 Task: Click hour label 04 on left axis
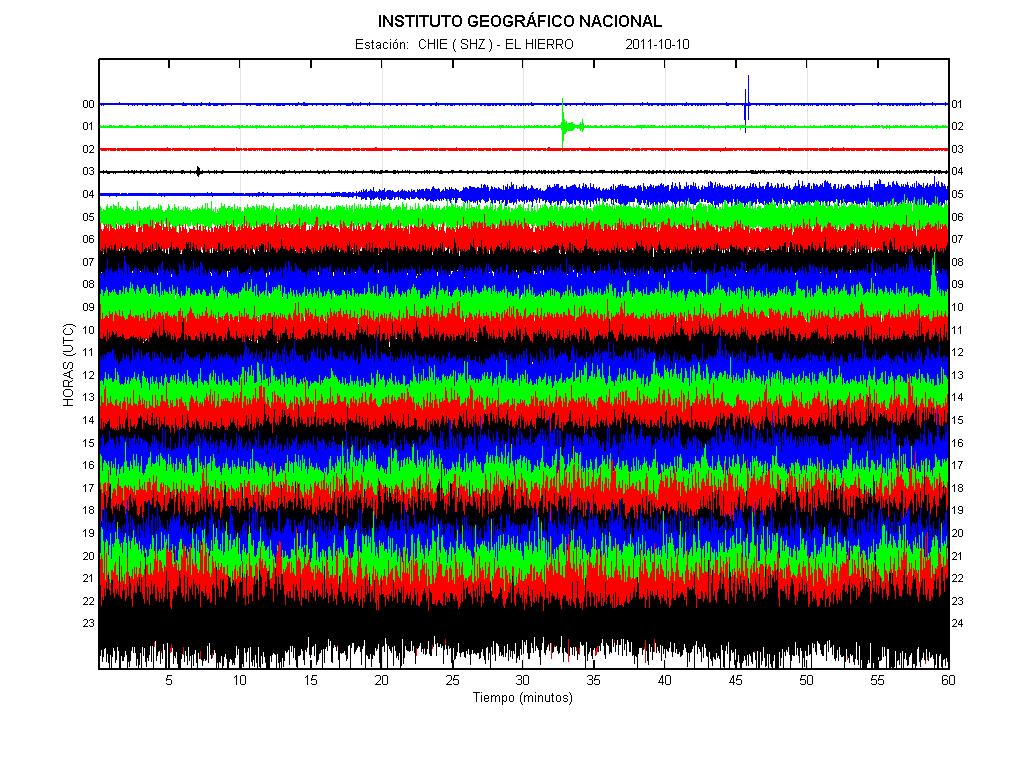click(88, 195)
